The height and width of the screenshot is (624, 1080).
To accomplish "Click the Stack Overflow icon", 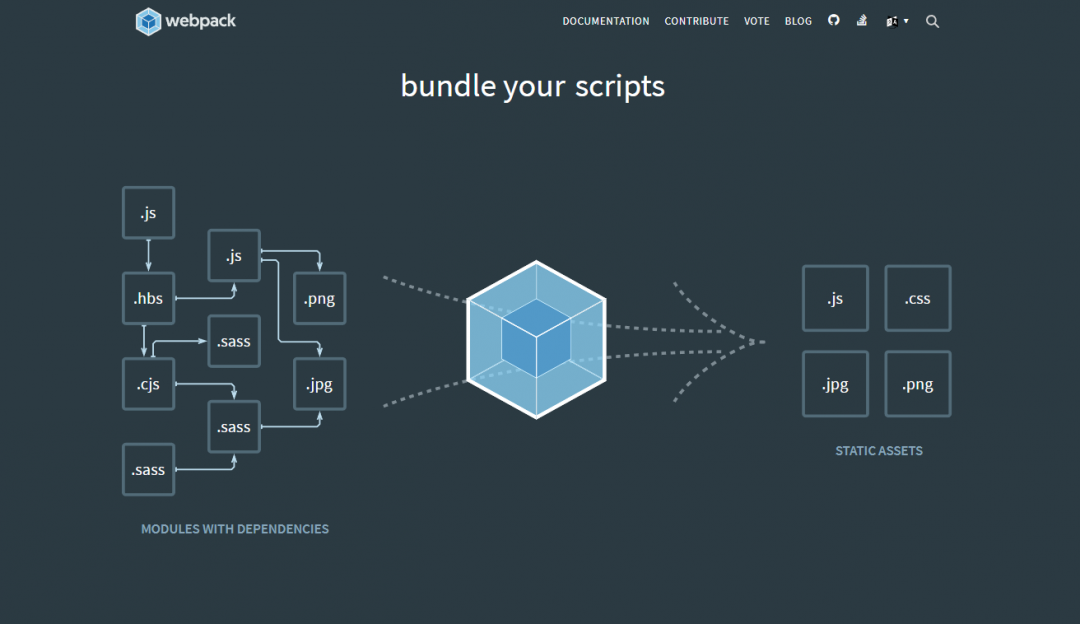I will (x=861, y=20).
